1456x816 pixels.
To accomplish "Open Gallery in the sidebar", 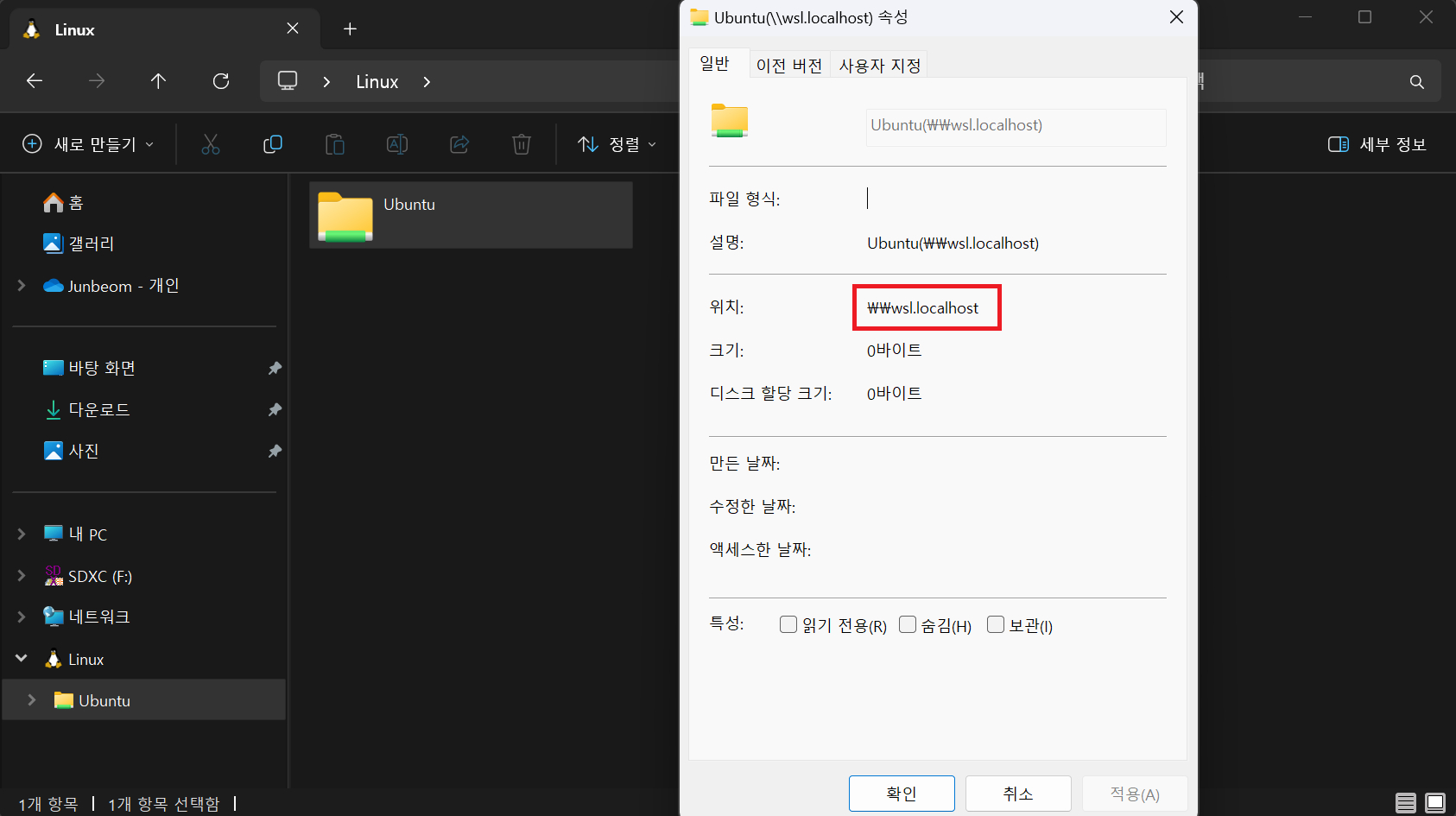I will pyautogui.click(x=79, y=244).
